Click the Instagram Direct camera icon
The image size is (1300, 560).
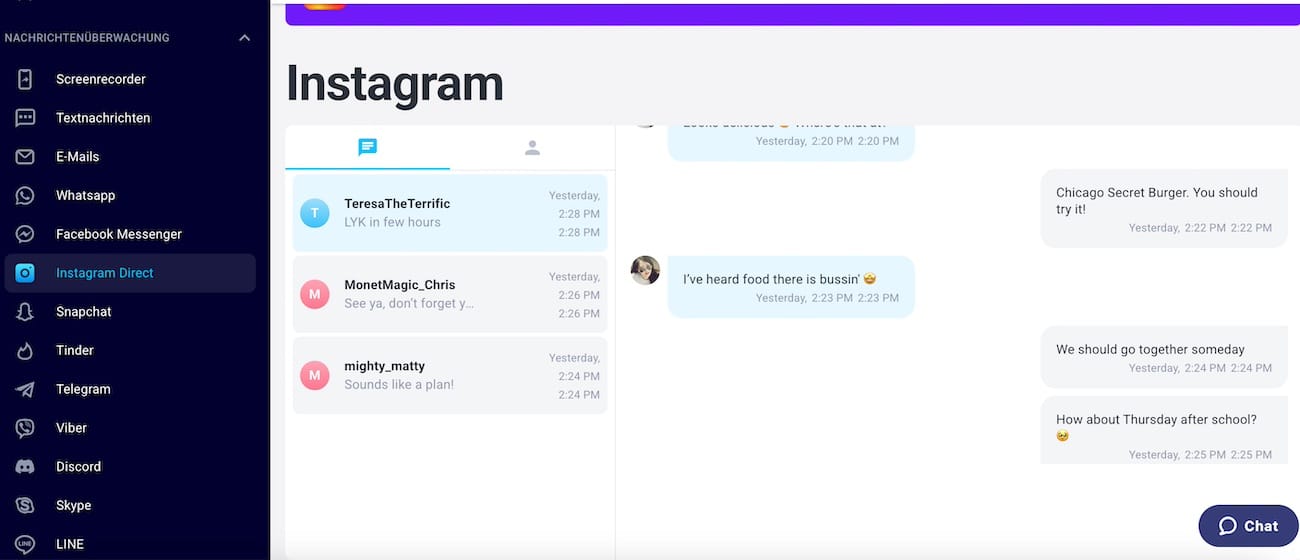click(25, 273)
